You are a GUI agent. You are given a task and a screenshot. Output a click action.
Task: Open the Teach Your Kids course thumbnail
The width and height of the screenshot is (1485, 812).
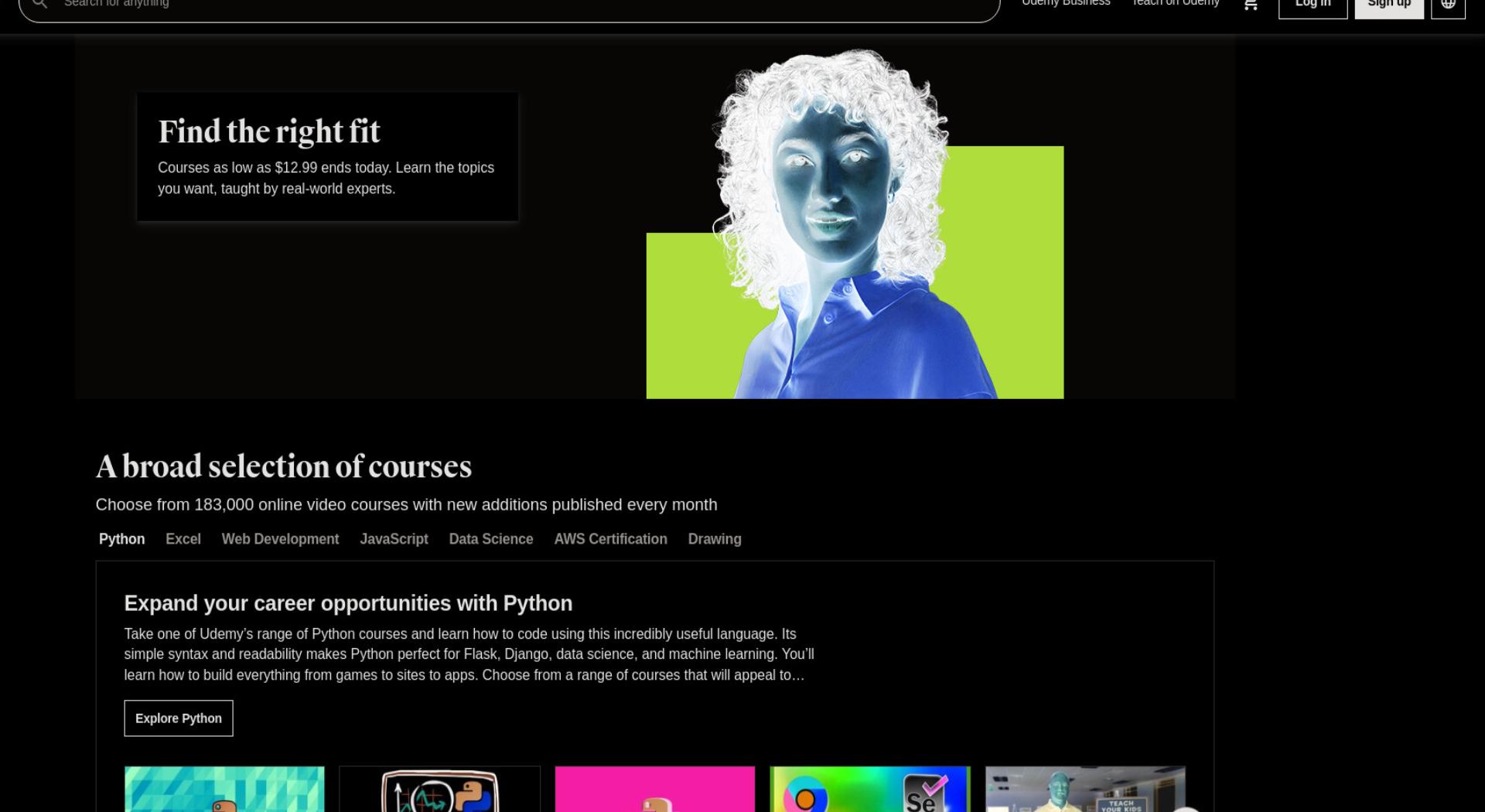tap(1085, 789)
